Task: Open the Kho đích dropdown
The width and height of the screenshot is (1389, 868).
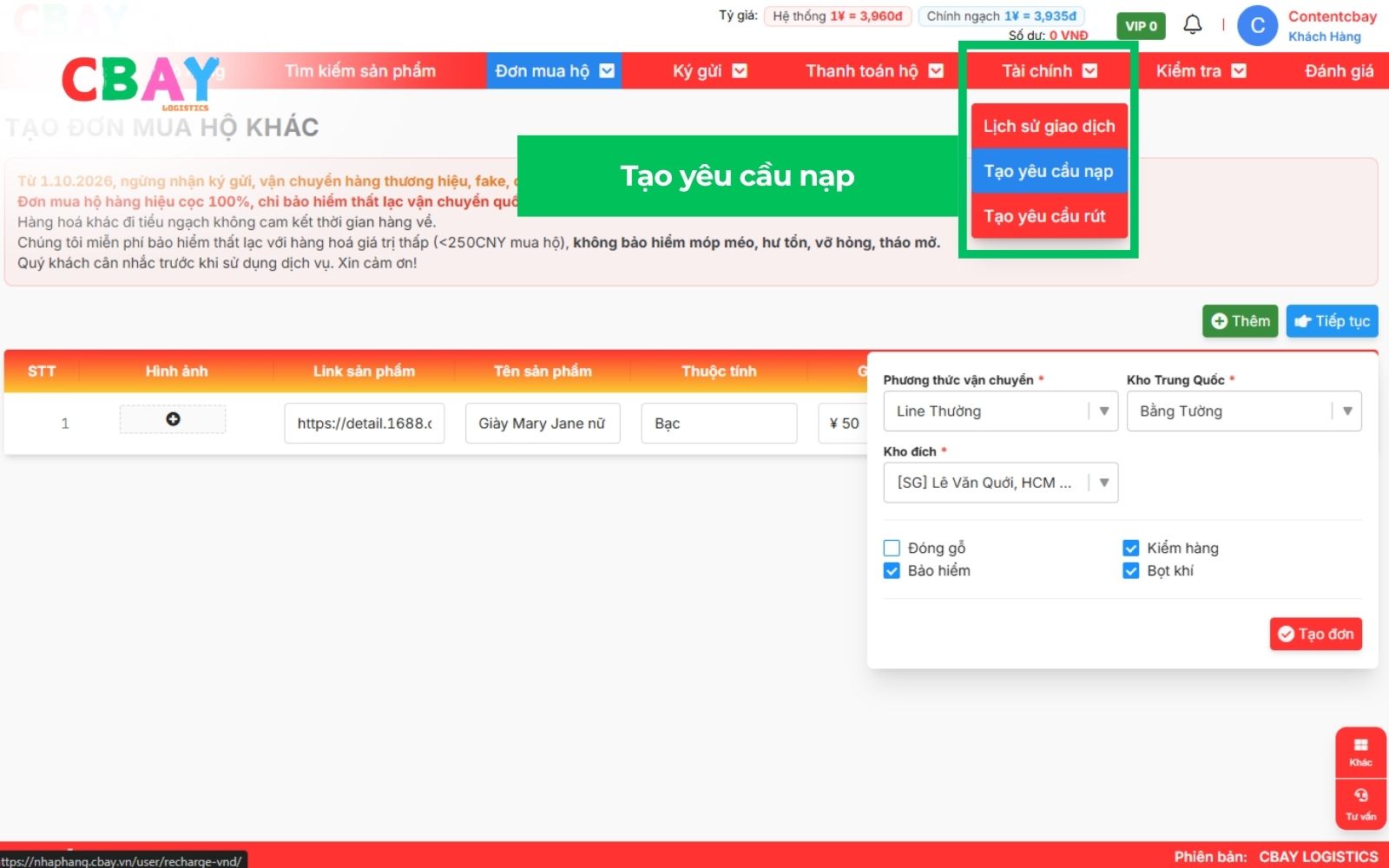Action: 1000,483
